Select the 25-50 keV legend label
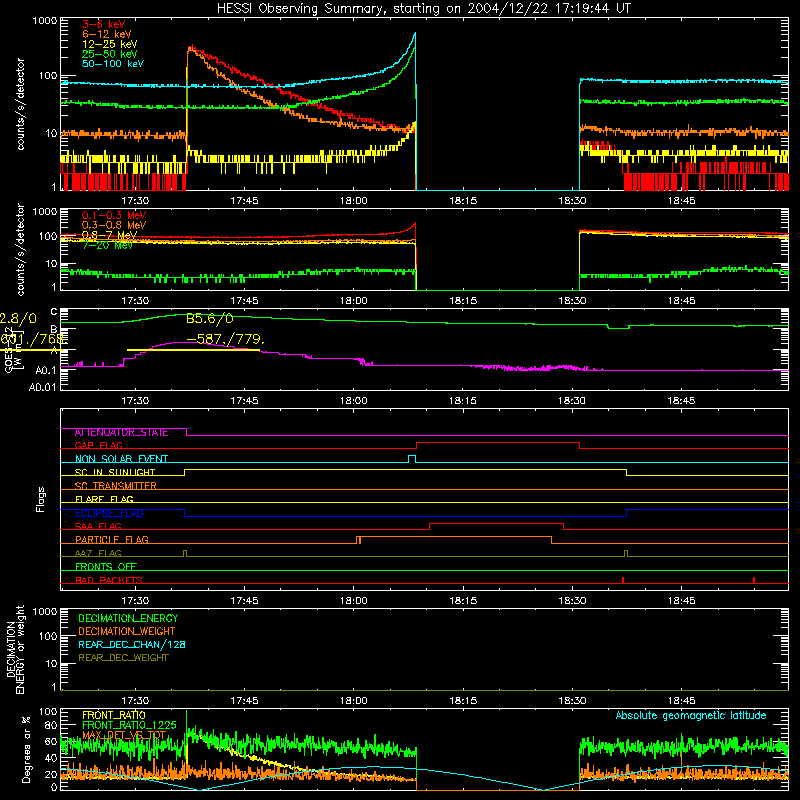Screen dimensions: 800x800 (x=109, y=54)
